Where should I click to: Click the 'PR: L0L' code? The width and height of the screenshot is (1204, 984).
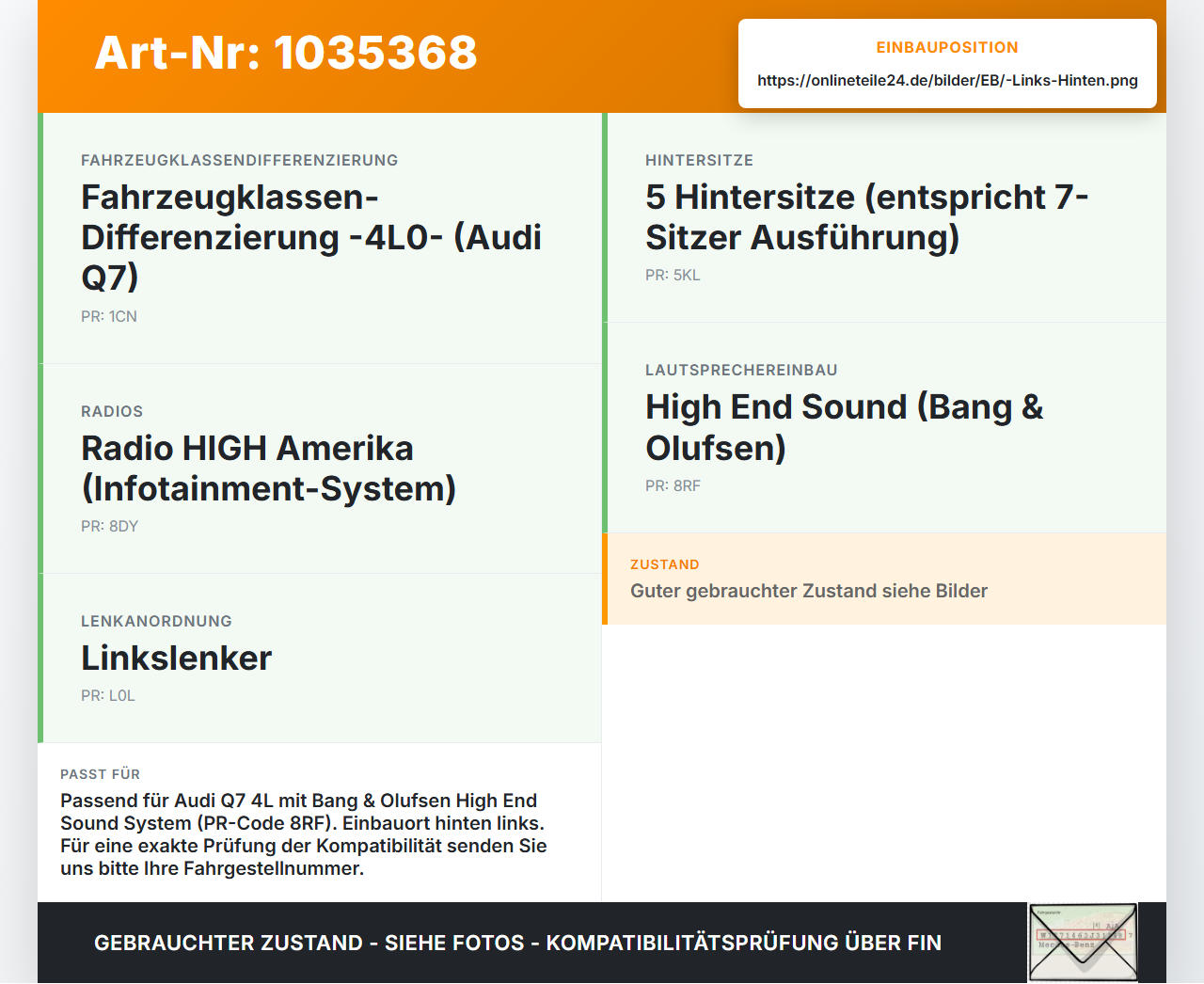pyautogui.click(x=108, y=695)
